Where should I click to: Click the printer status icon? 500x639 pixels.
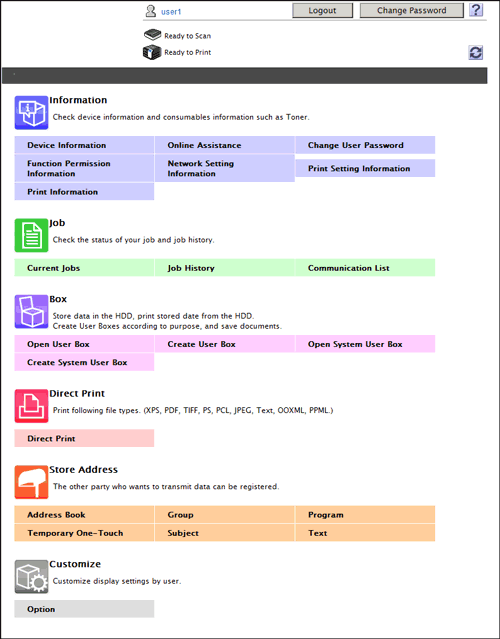(152, 52)
